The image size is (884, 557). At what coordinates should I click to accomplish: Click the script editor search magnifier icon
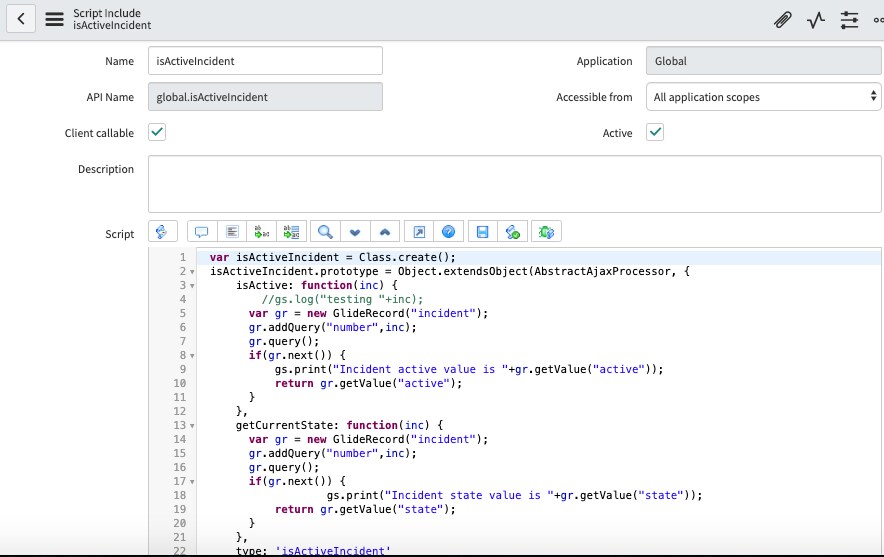(x=325, y=232)
